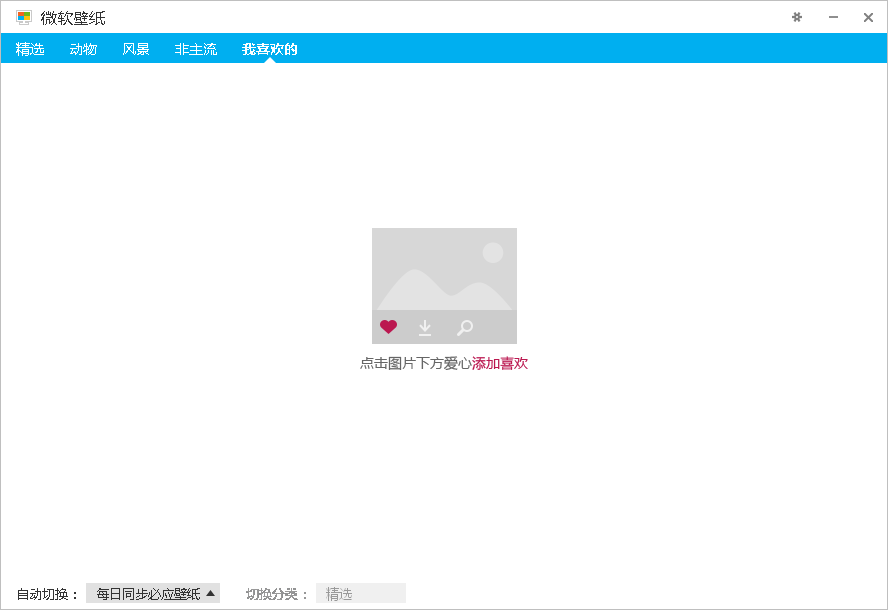
Task: Click the pink 添加喜欢 text
Action: pos(500,364)
